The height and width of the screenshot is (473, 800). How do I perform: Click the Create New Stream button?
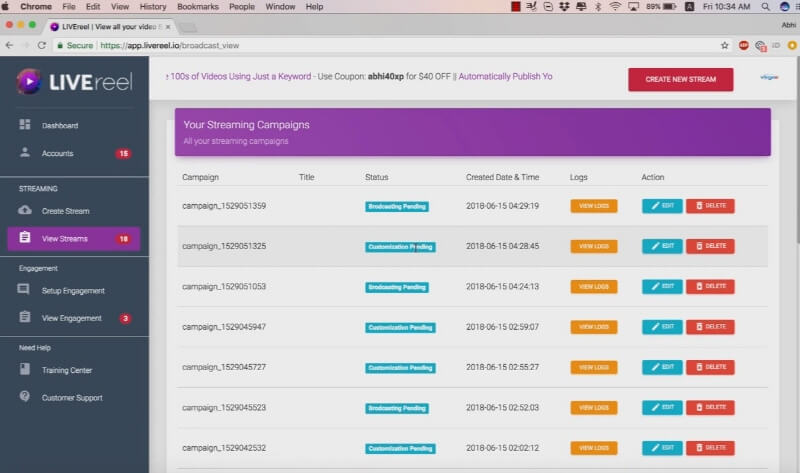tap(681, 80)
